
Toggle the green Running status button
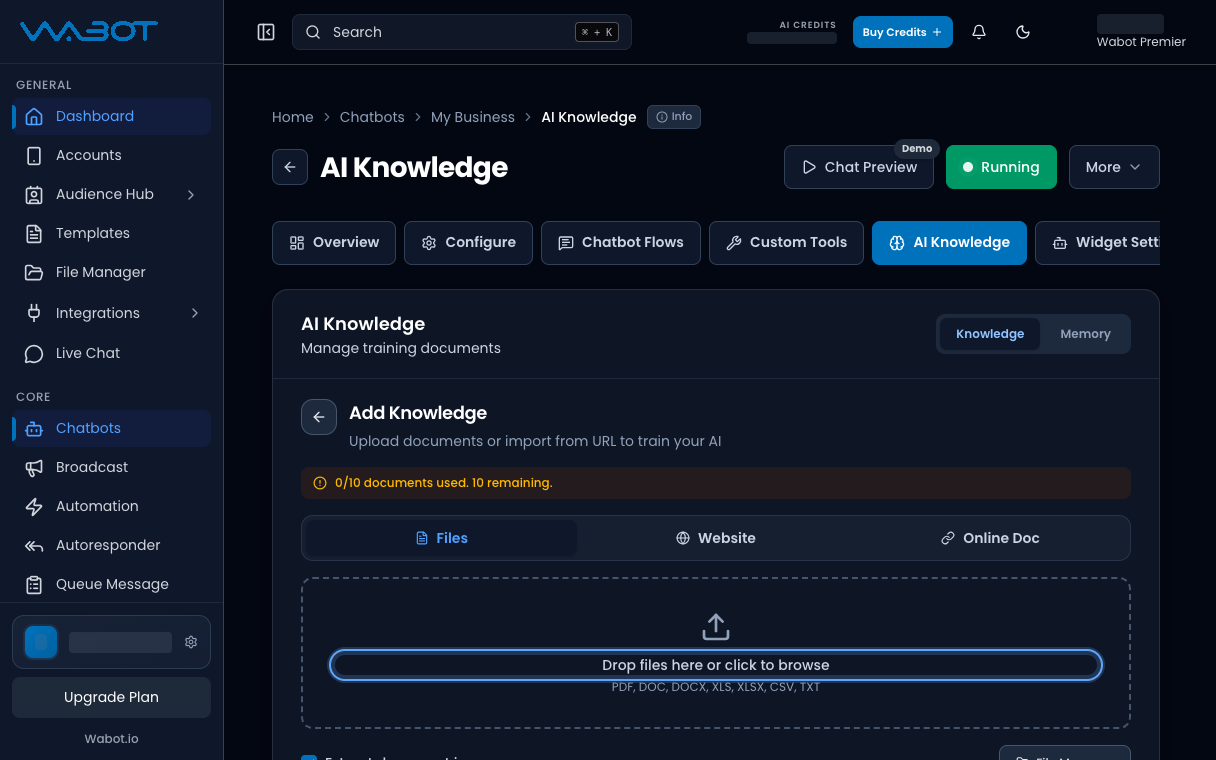click(1001, 167)
